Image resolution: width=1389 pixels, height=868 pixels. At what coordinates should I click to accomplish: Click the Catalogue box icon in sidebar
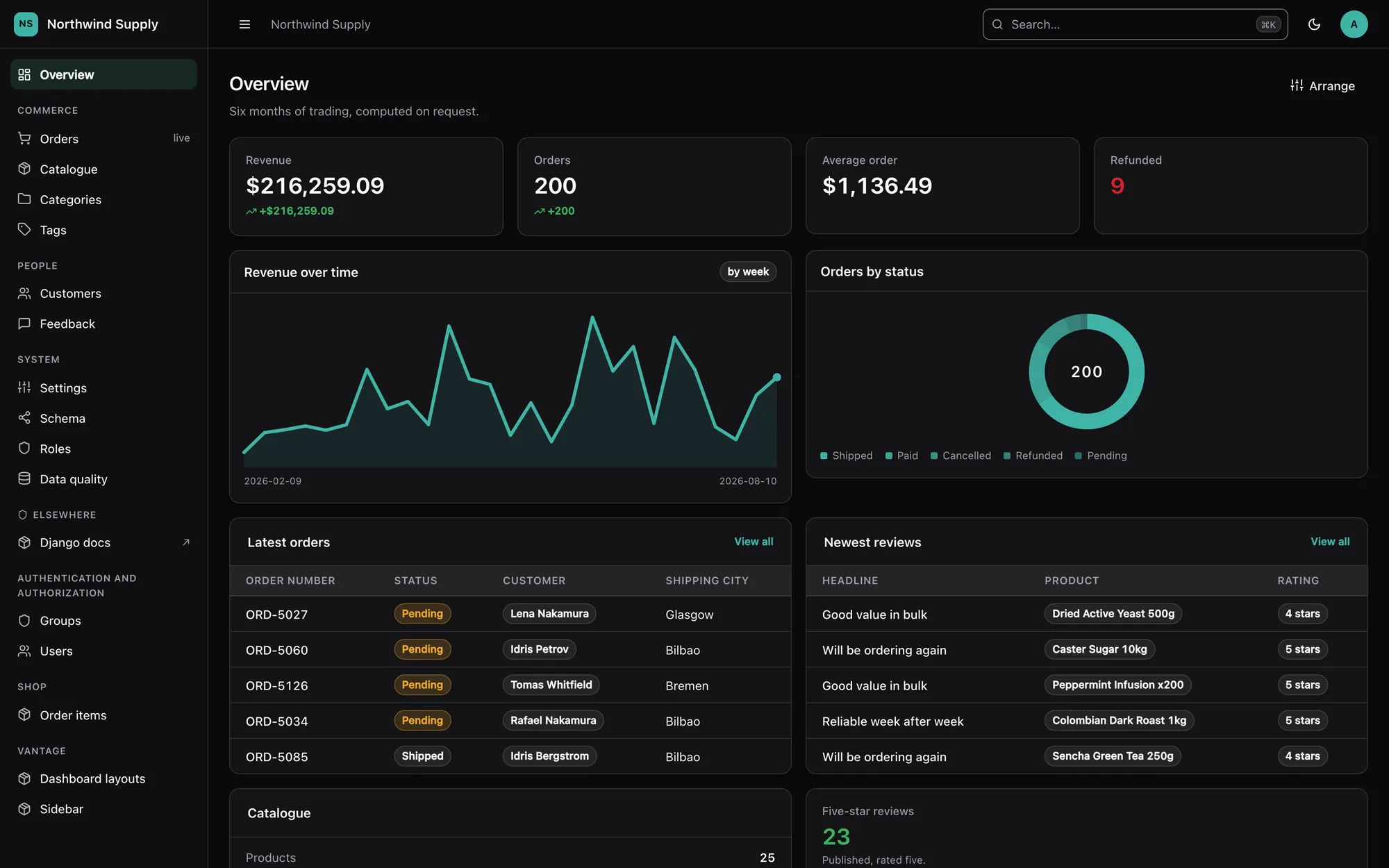coord(24,169)
